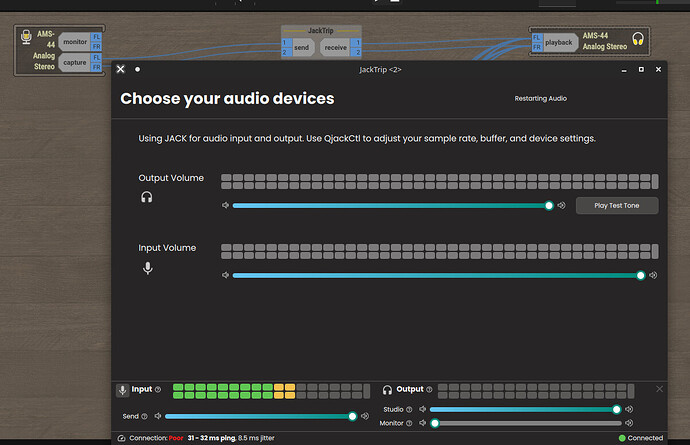Click the loud speaker icon right of the Studio slider
Viewport: 690px width, 445px height.
click(629, 409)
